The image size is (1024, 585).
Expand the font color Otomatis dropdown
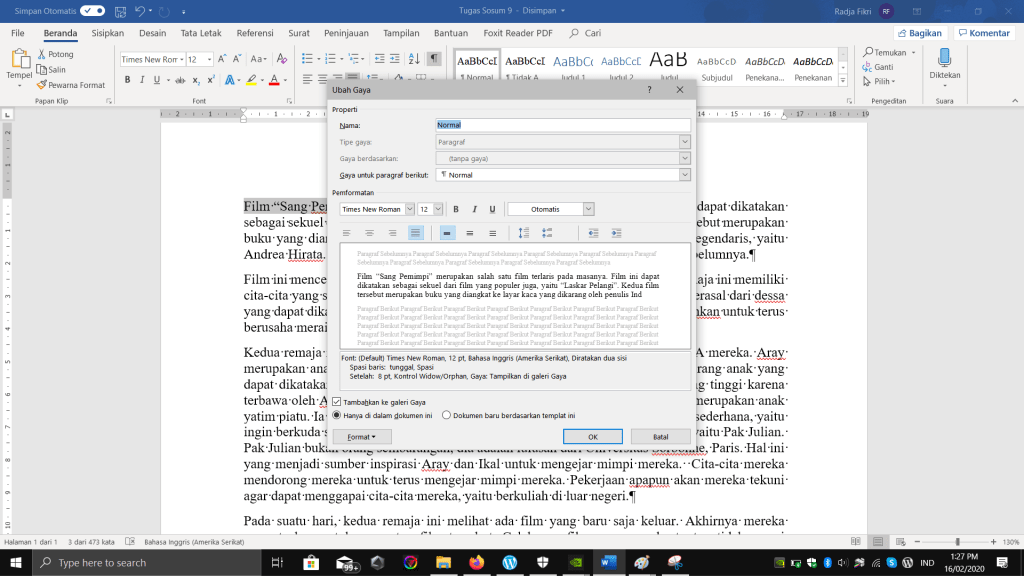[x=588, y=209]
